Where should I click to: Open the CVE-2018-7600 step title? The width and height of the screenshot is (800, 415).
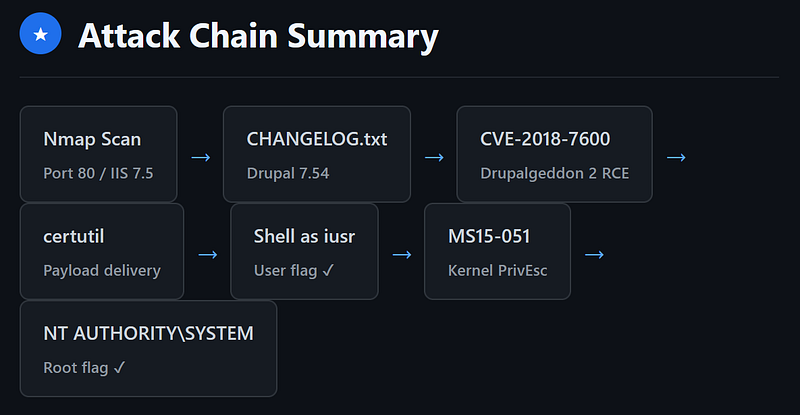pyautogui.click(x=545, y=139)
